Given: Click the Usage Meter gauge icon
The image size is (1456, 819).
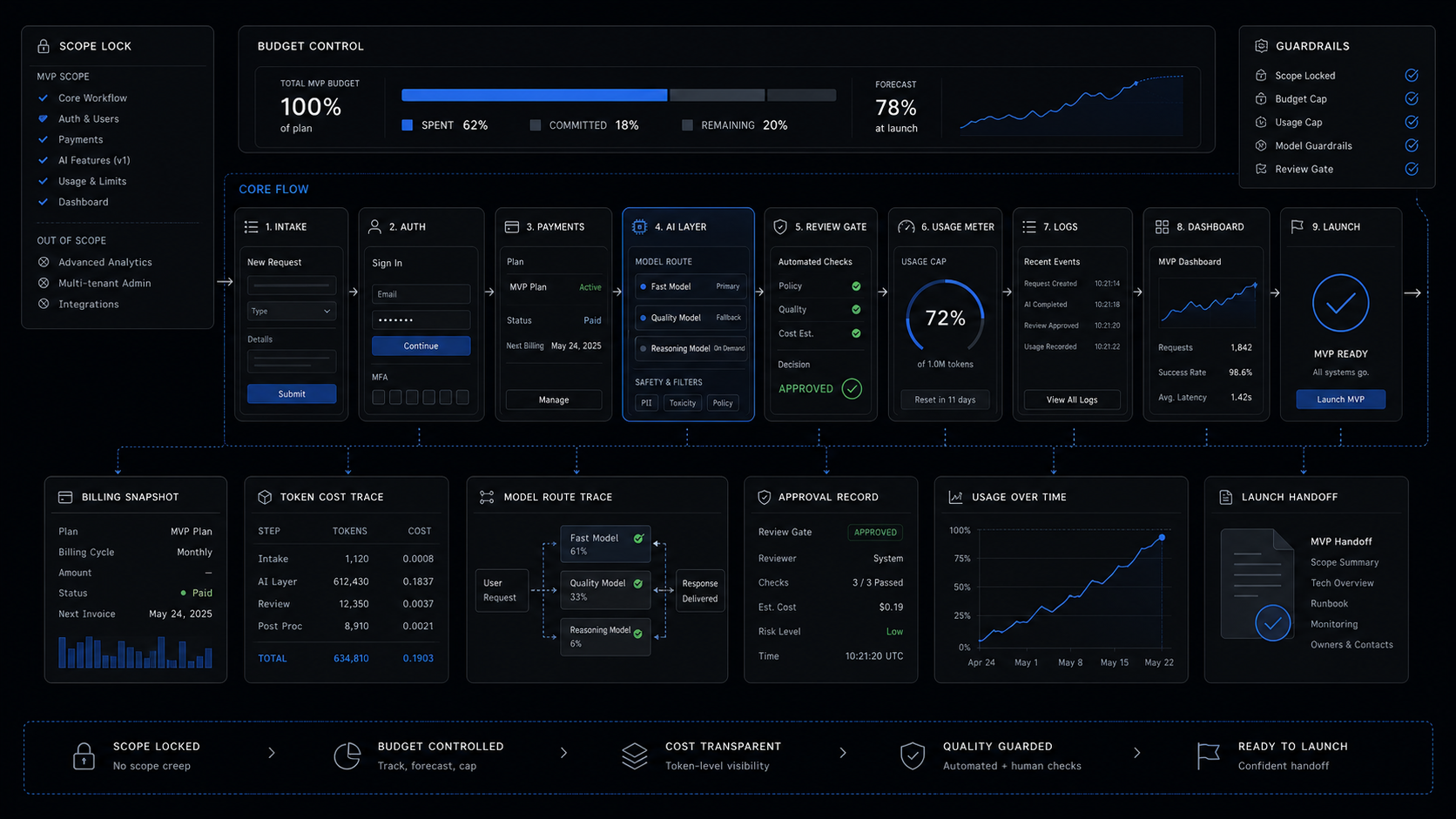Looking at the screenshot, I should [906, 227].
